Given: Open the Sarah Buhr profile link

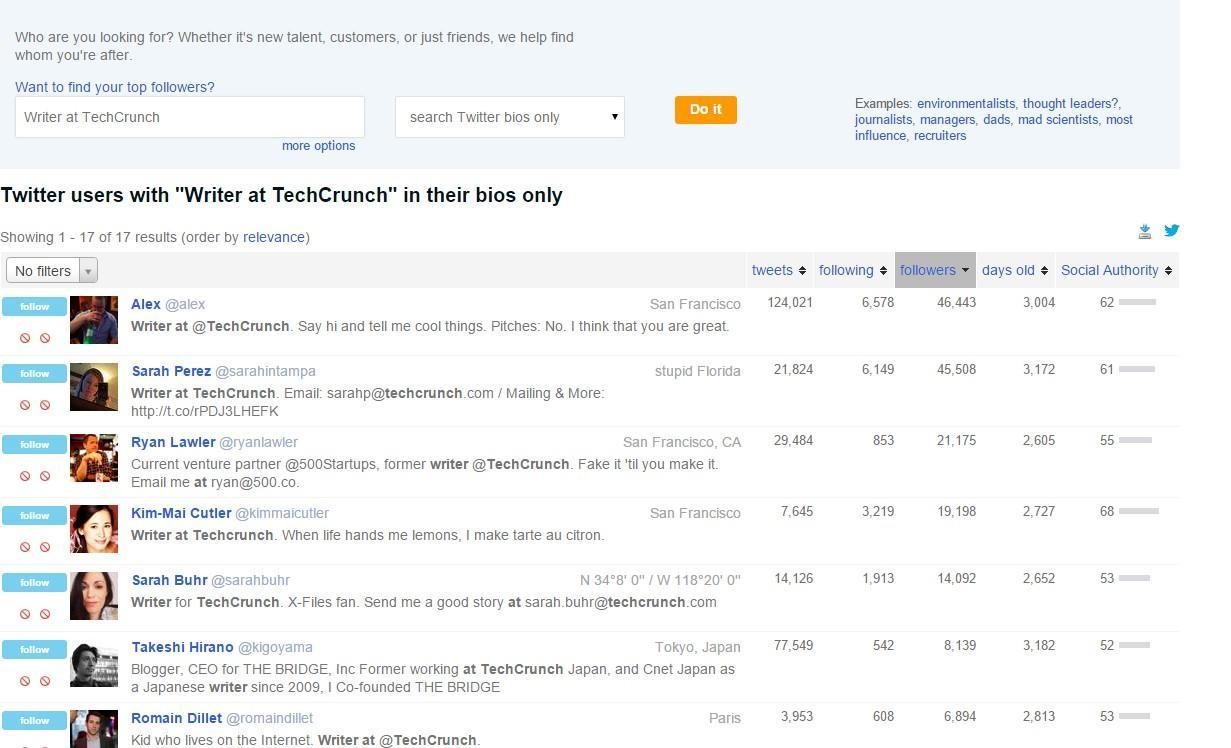Looking at the screenshot, I should 169,580.
